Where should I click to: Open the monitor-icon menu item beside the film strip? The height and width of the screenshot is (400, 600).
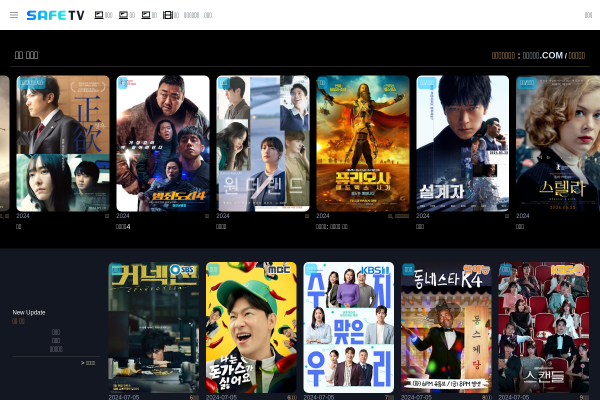[149, 15]
